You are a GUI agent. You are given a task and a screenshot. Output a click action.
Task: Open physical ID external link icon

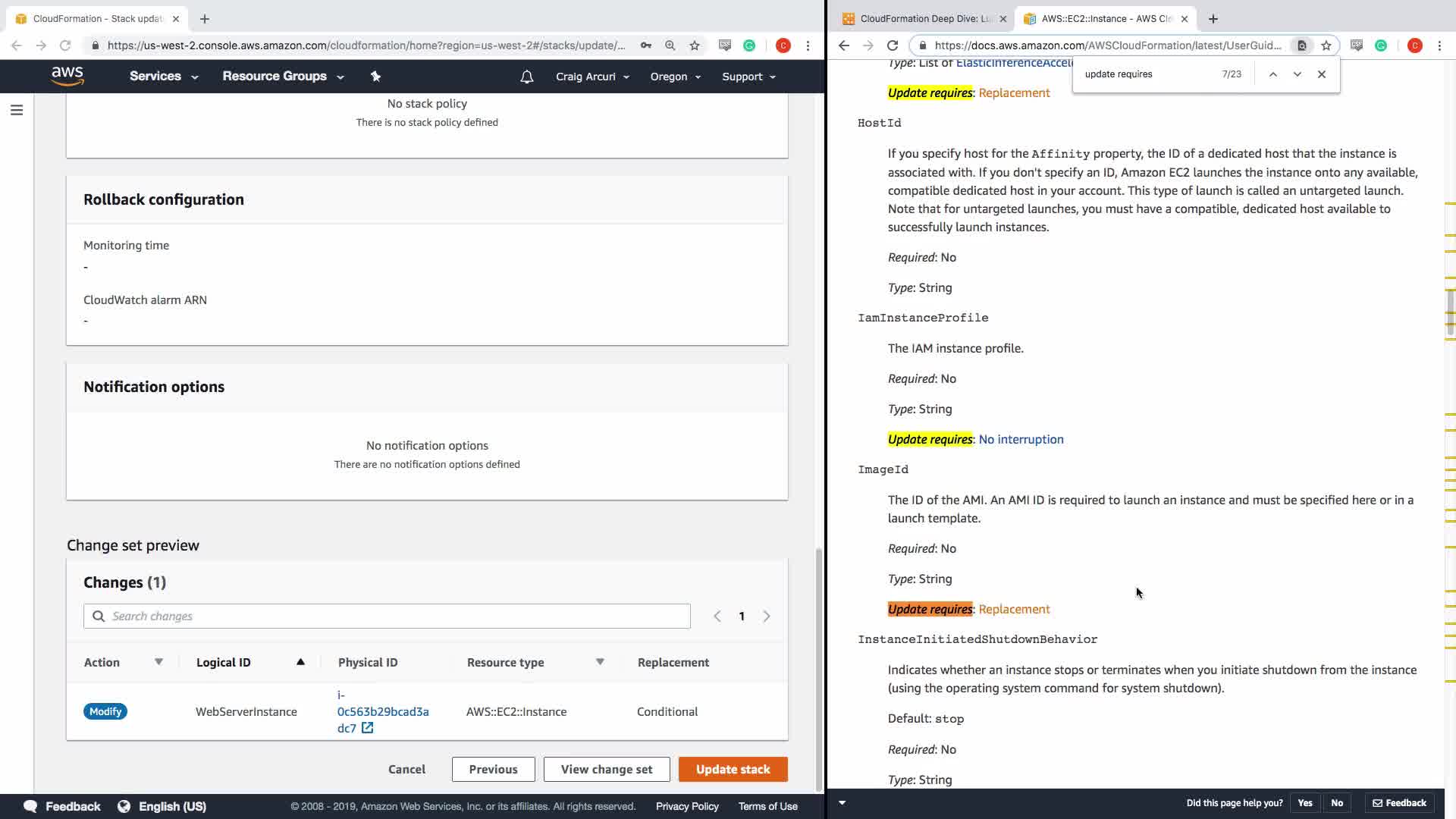click(367, 728)
